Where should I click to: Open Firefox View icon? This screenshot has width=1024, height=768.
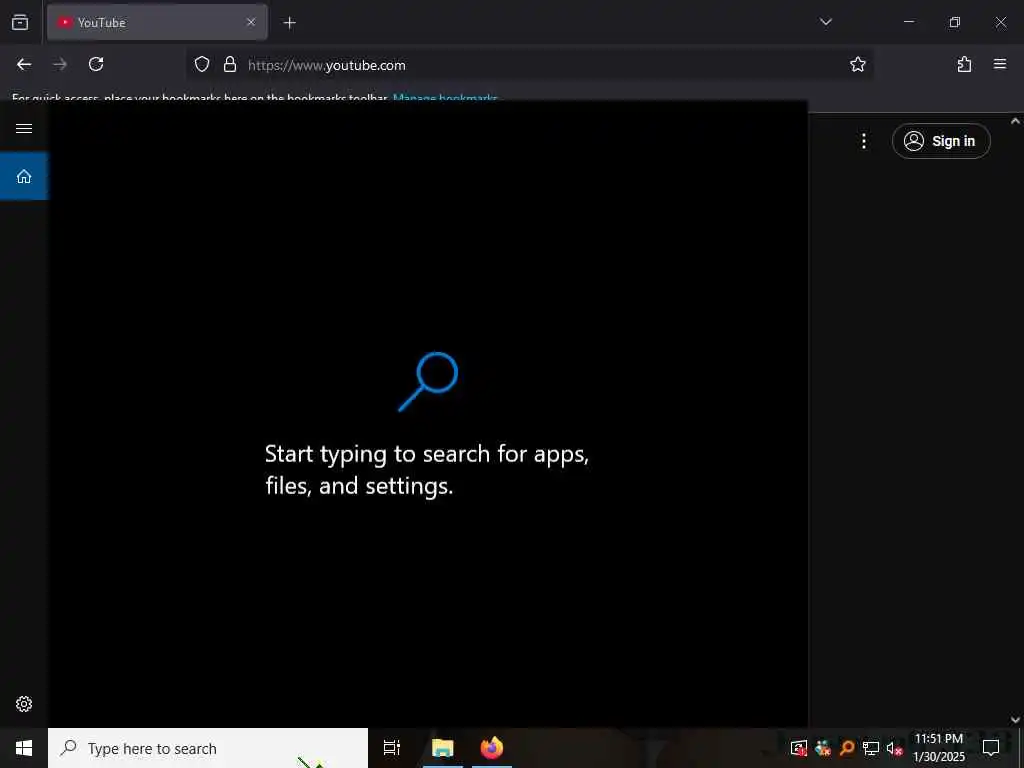20,22
